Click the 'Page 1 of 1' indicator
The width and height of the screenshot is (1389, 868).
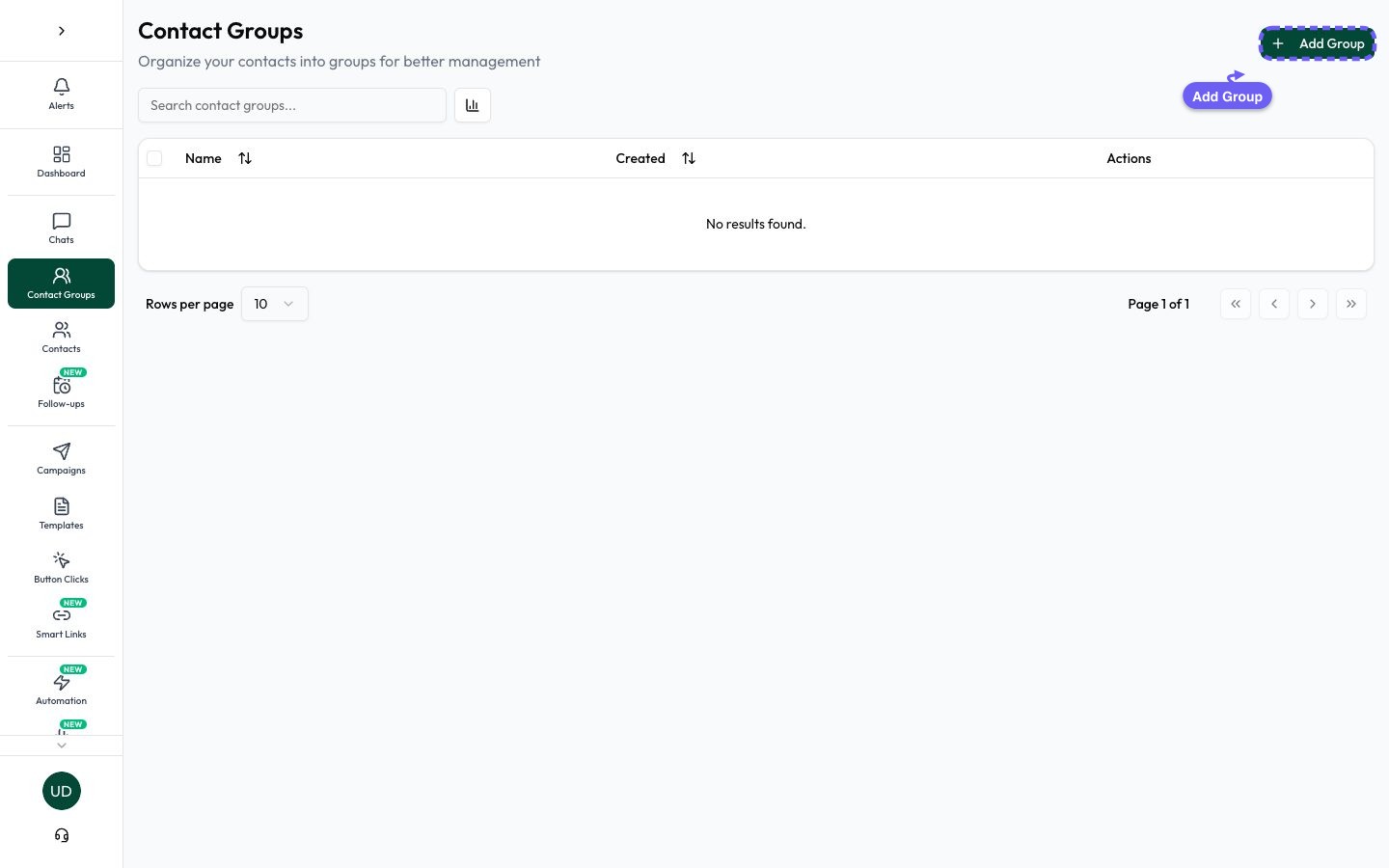(x=1158, y=304)
